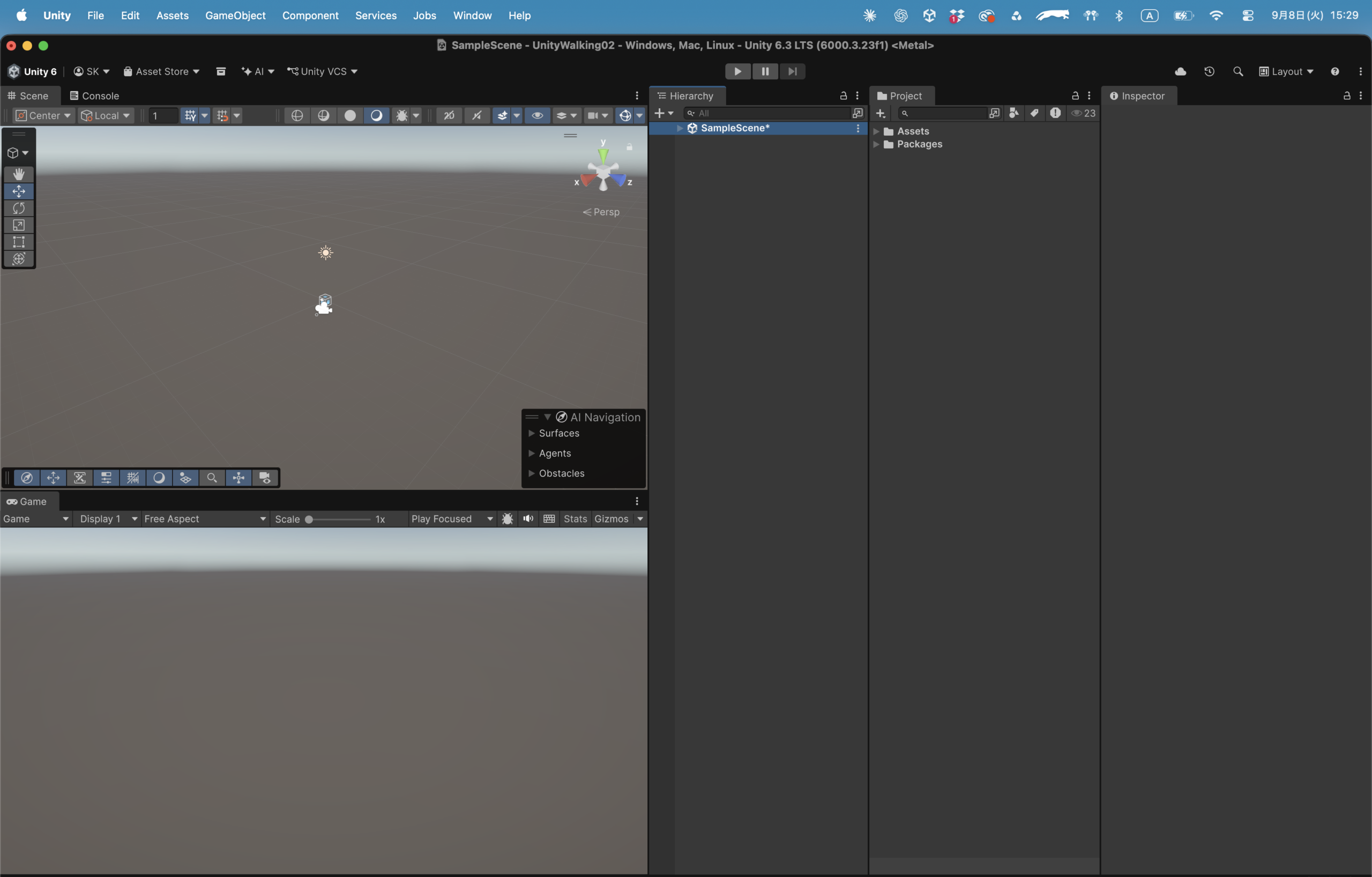Switch to wireframe draw mode icon

pyautogui.click(x=297, y=116)
